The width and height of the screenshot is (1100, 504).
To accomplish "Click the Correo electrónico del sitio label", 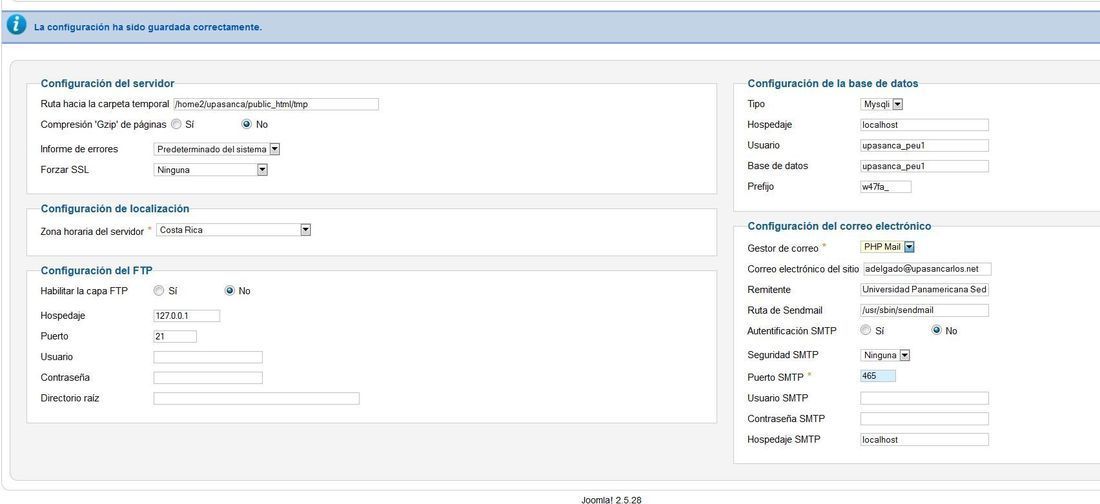I will pyautogui.click(x=803, y=269).
